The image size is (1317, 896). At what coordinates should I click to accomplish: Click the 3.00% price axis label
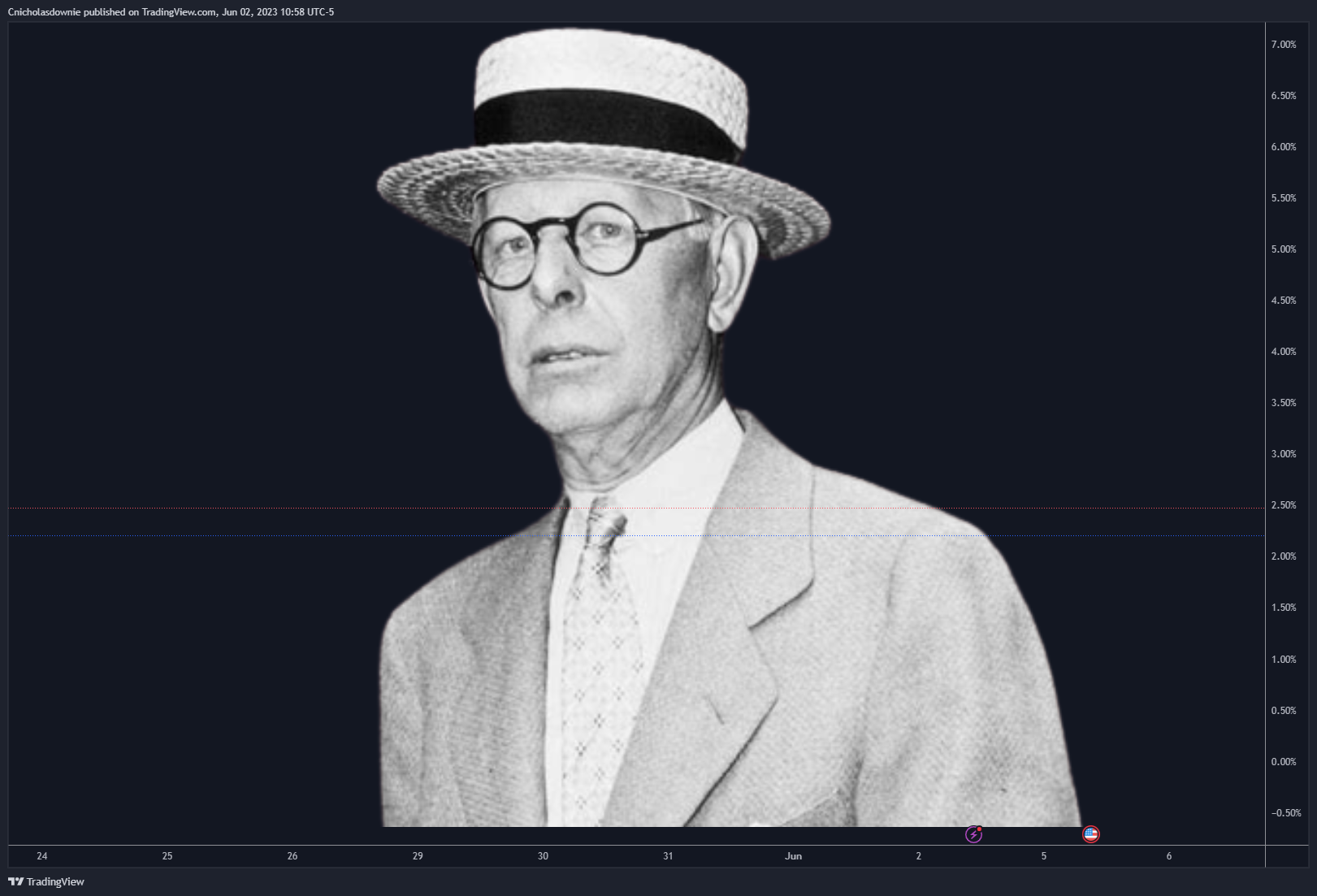coord(1284,454)
